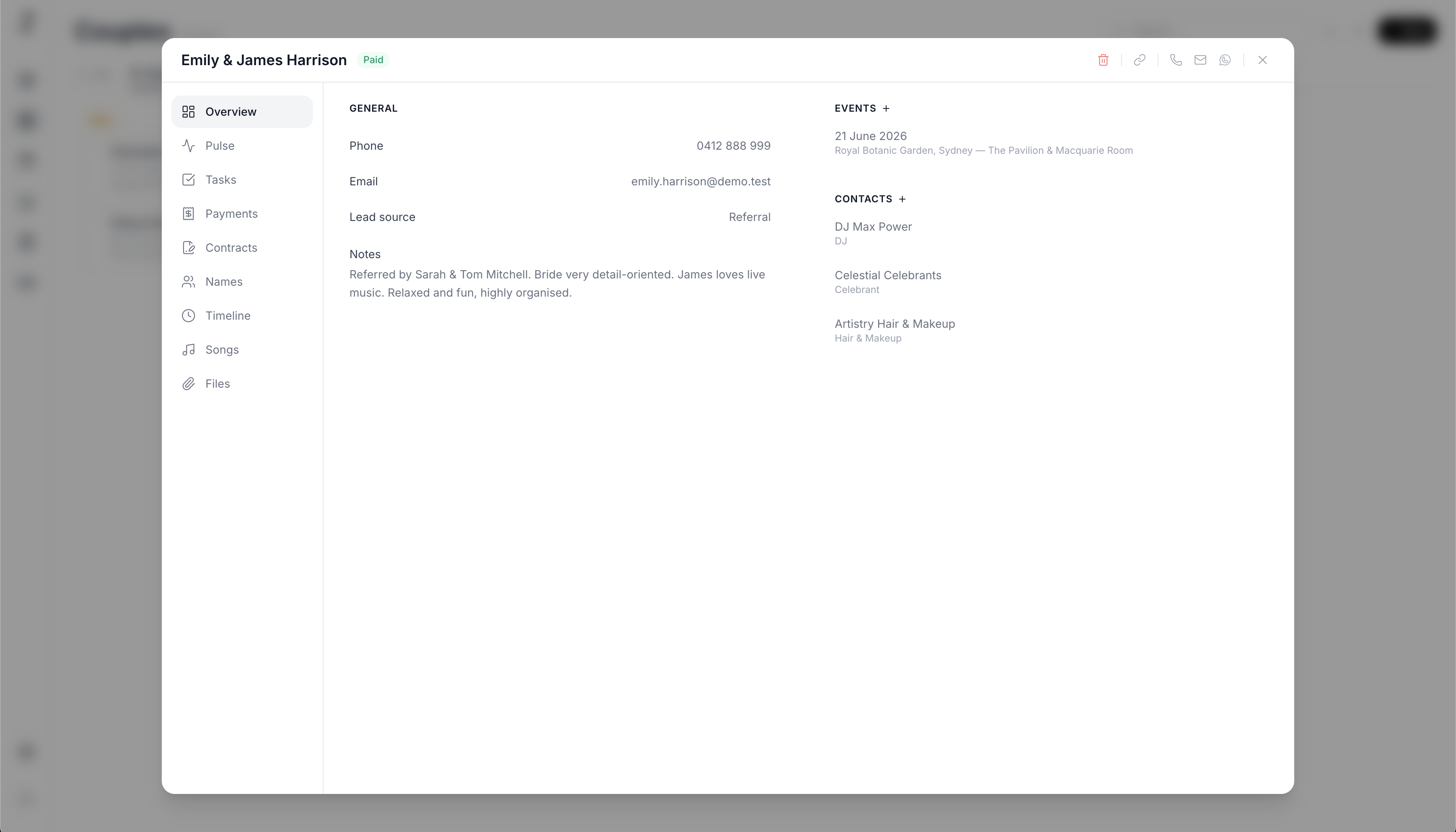Send email via envelope icon in header
This screenshot has width=1456, height=832.
[x=1200, y=60]
